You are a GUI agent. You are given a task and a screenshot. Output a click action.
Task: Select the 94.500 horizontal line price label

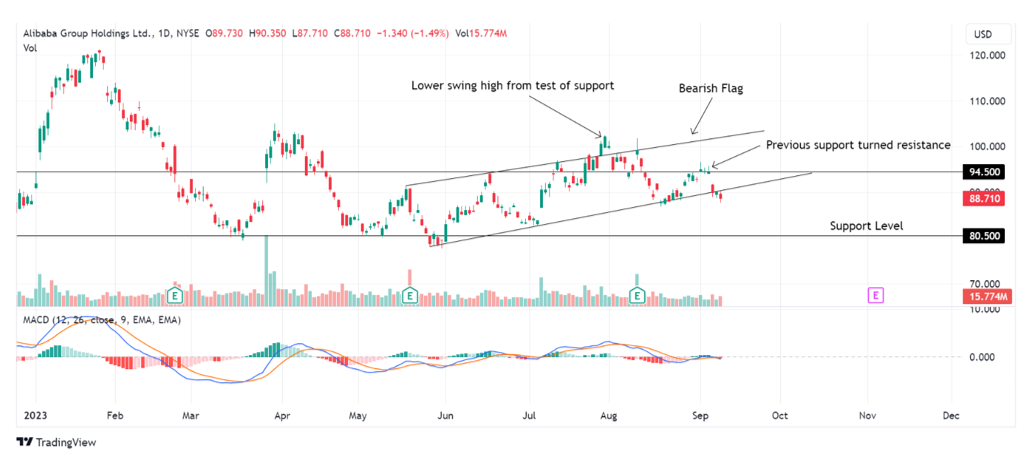tap(984, 172)
